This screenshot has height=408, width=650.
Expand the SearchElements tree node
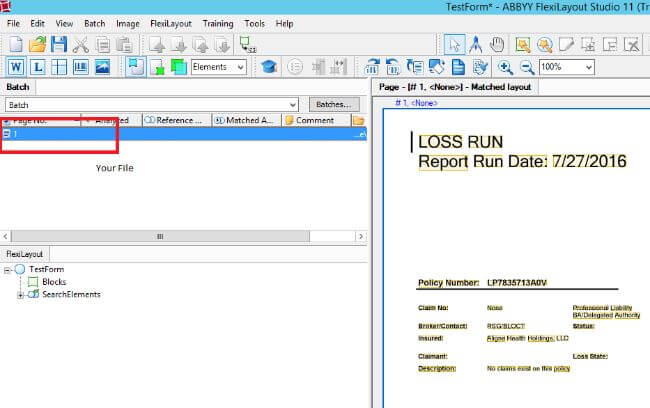(x=20, y=295)
